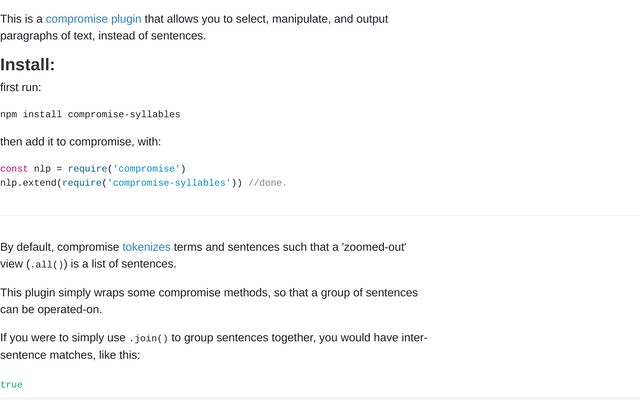This screenshot has width=640, height=400.
Task: Click the '//done.' code comment
Action: pyautogui.click(x=267, y=182)
